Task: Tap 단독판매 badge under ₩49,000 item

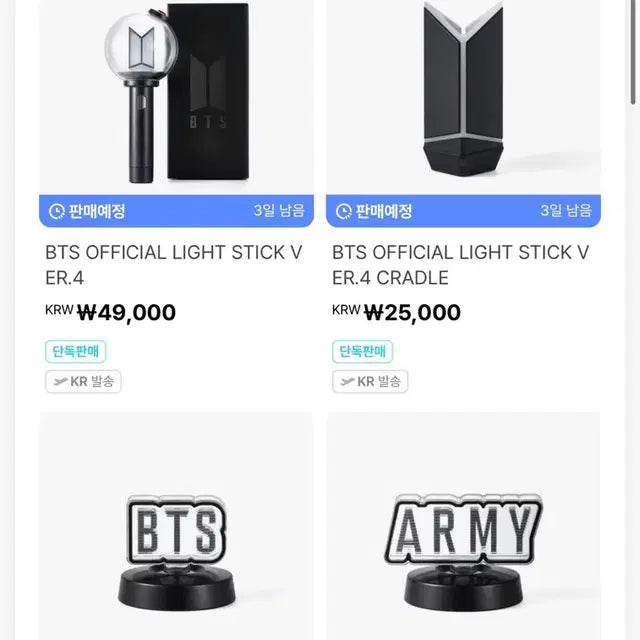Action: pos(76,351)
